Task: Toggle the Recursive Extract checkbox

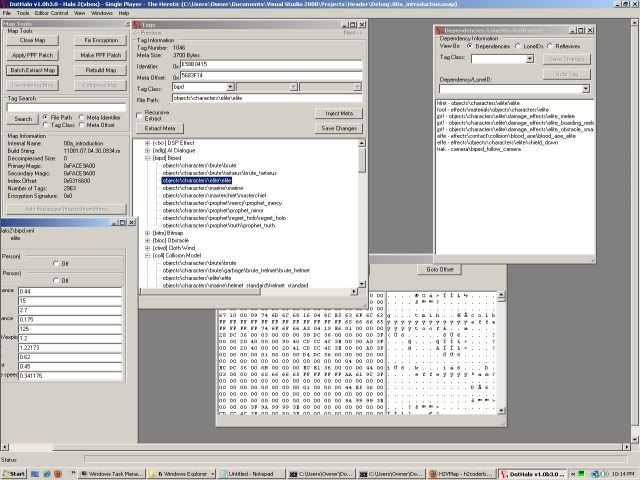Action: 140,116
